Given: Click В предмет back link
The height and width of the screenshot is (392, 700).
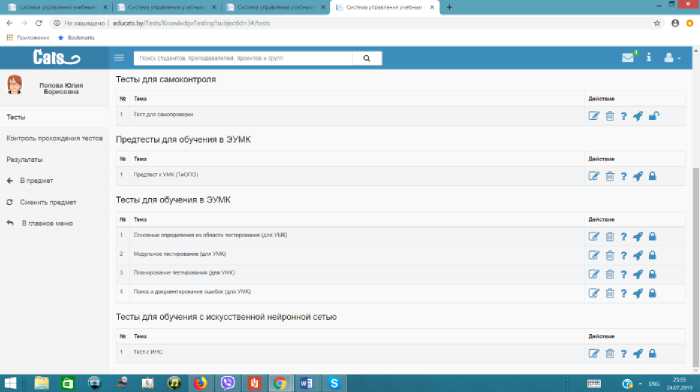Looking at the screenshot, I should click(36, 181).
